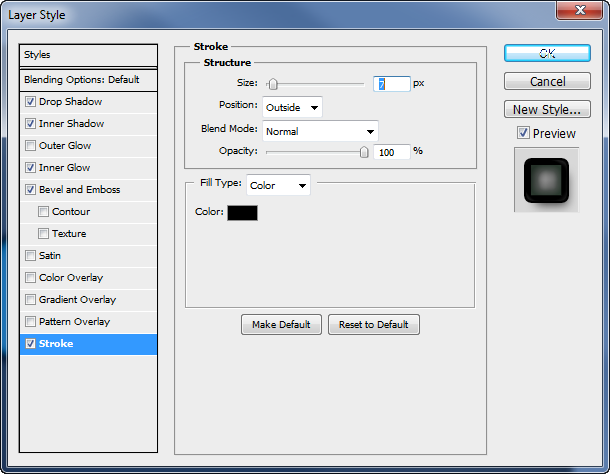Click the Size px input field
This screenshot has width=610, height=474.
pyautogui.click(x=392, y=84)
